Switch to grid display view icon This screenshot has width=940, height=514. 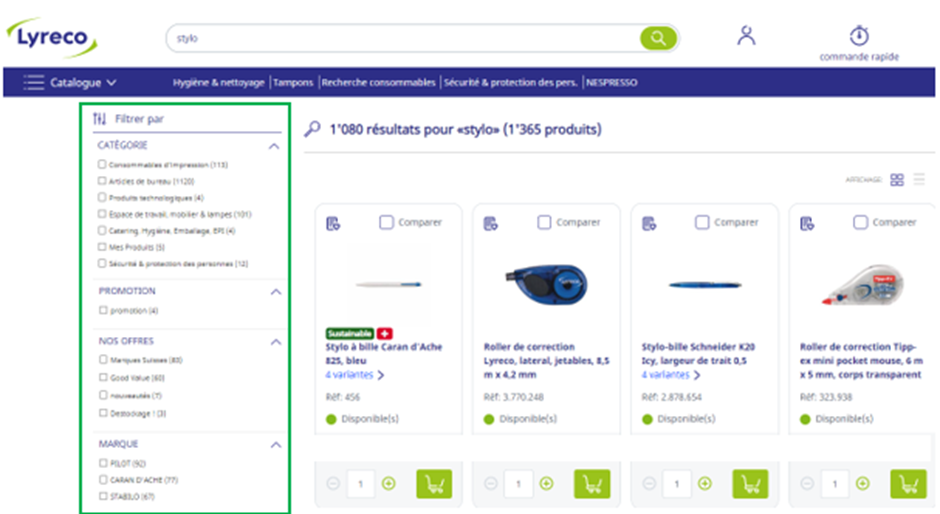pyautogui.click(x=897, y=179)
